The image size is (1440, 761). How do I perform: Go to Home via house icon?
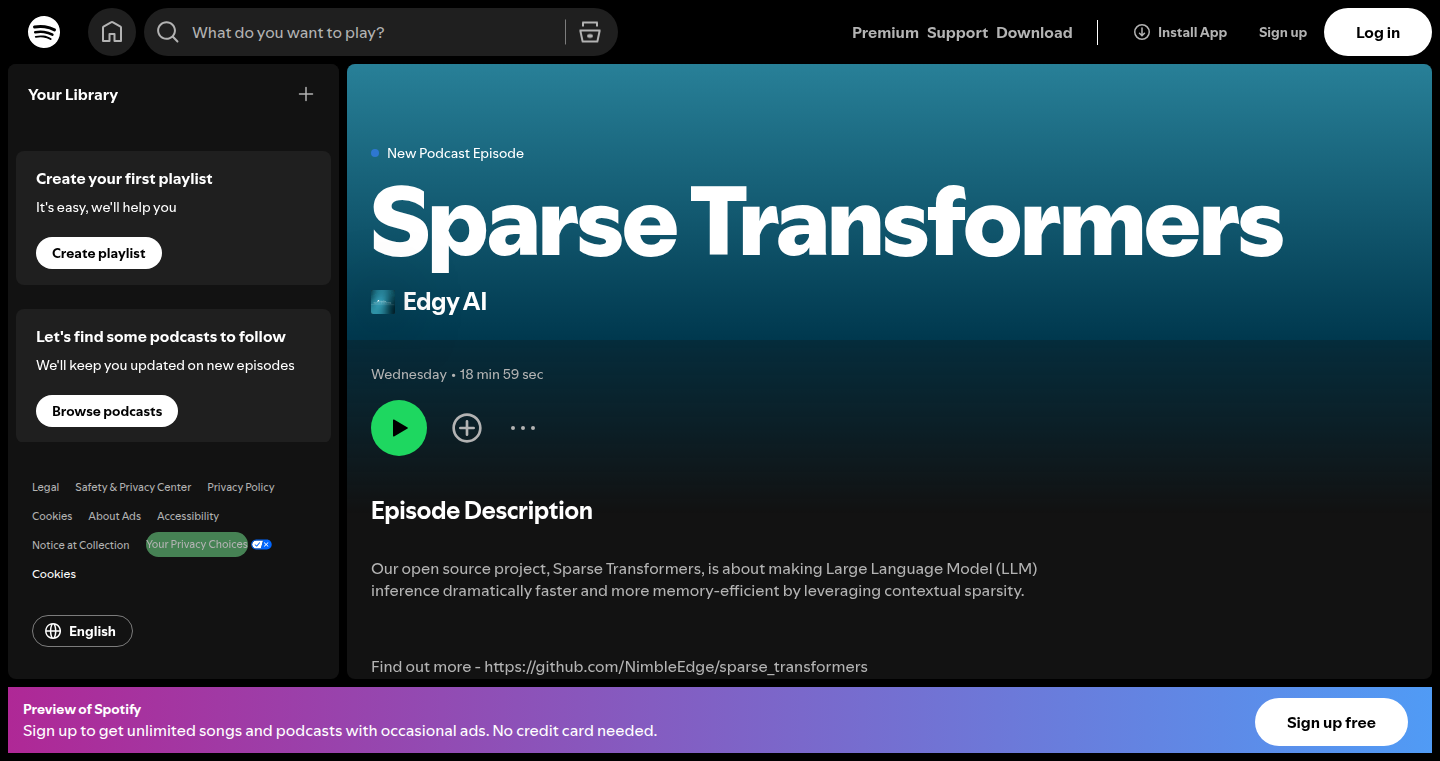pyautogui.click(x=112, y=32)
